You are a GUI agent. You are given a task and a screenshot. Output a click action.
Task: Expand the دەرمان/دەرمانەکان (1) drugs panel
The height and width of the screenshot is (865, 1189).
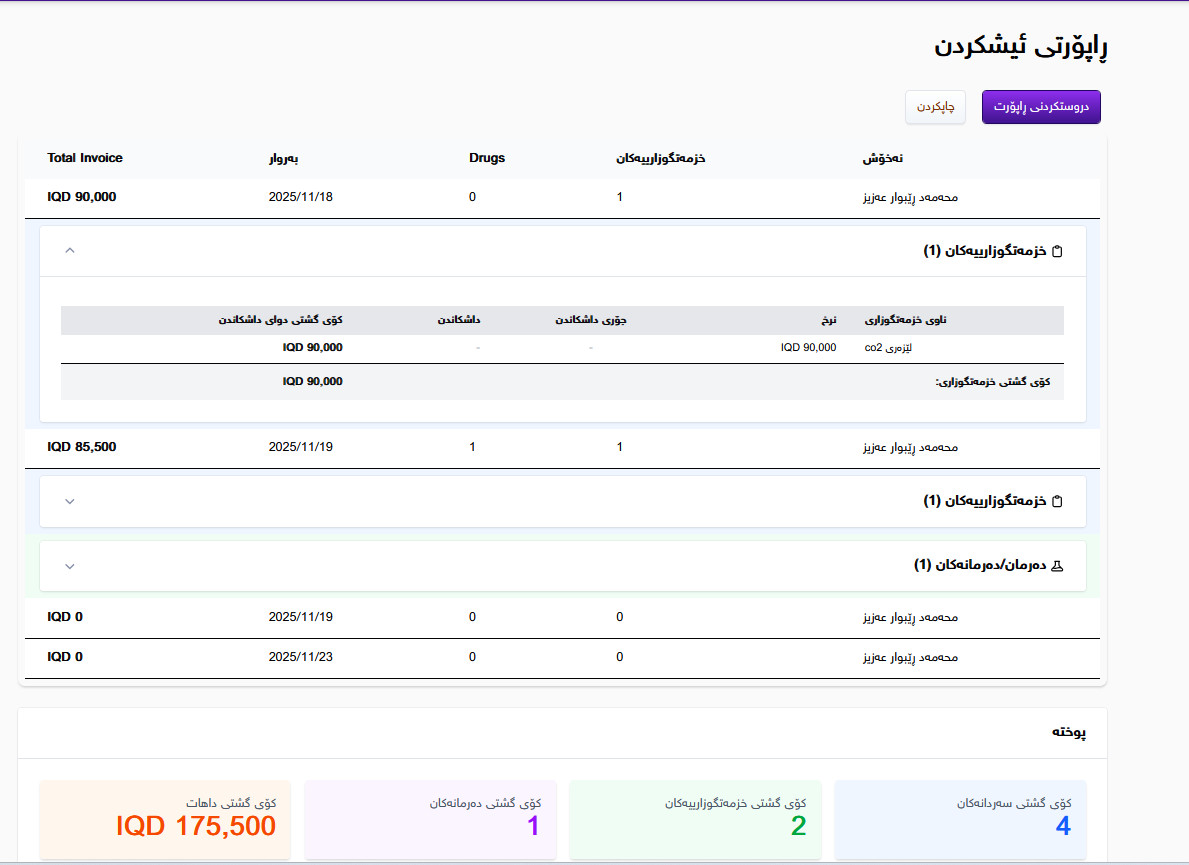click(70, 566)
